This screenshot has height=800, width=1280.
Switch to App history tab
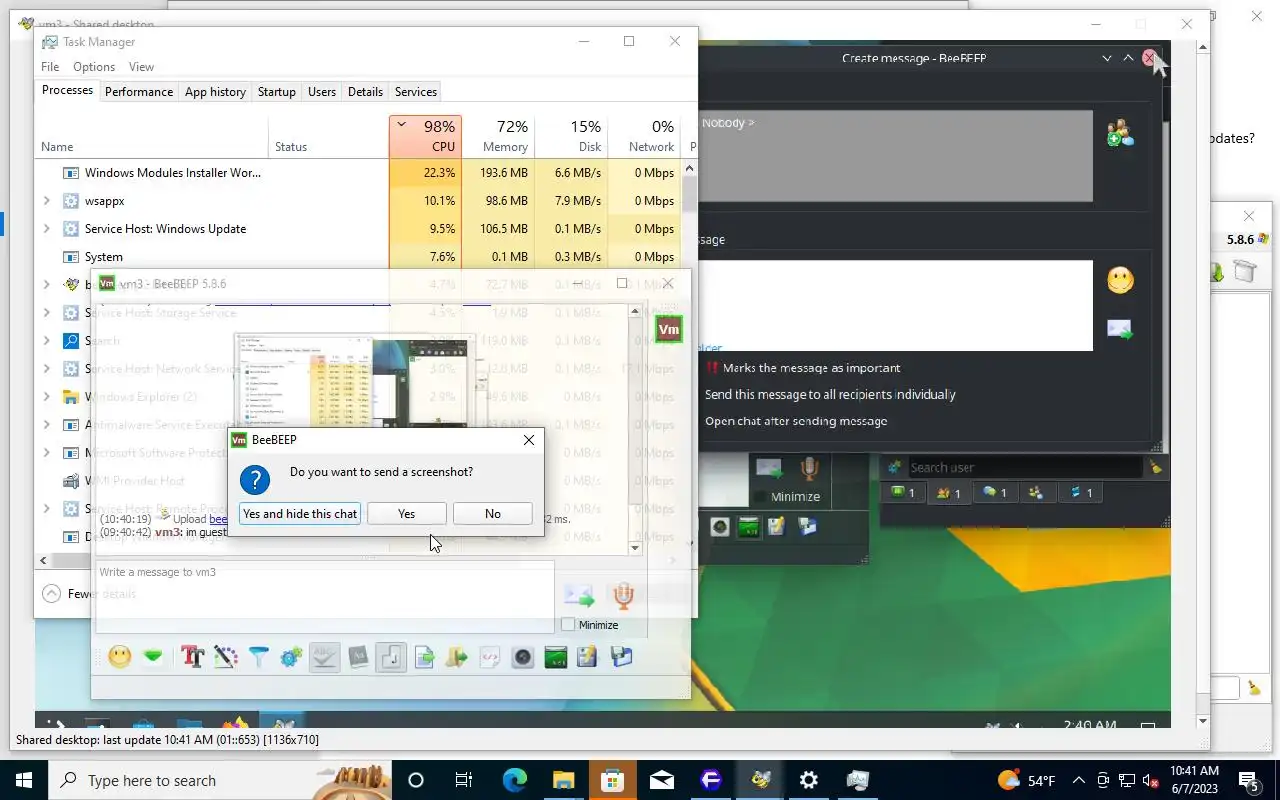[x=215, y=91]
